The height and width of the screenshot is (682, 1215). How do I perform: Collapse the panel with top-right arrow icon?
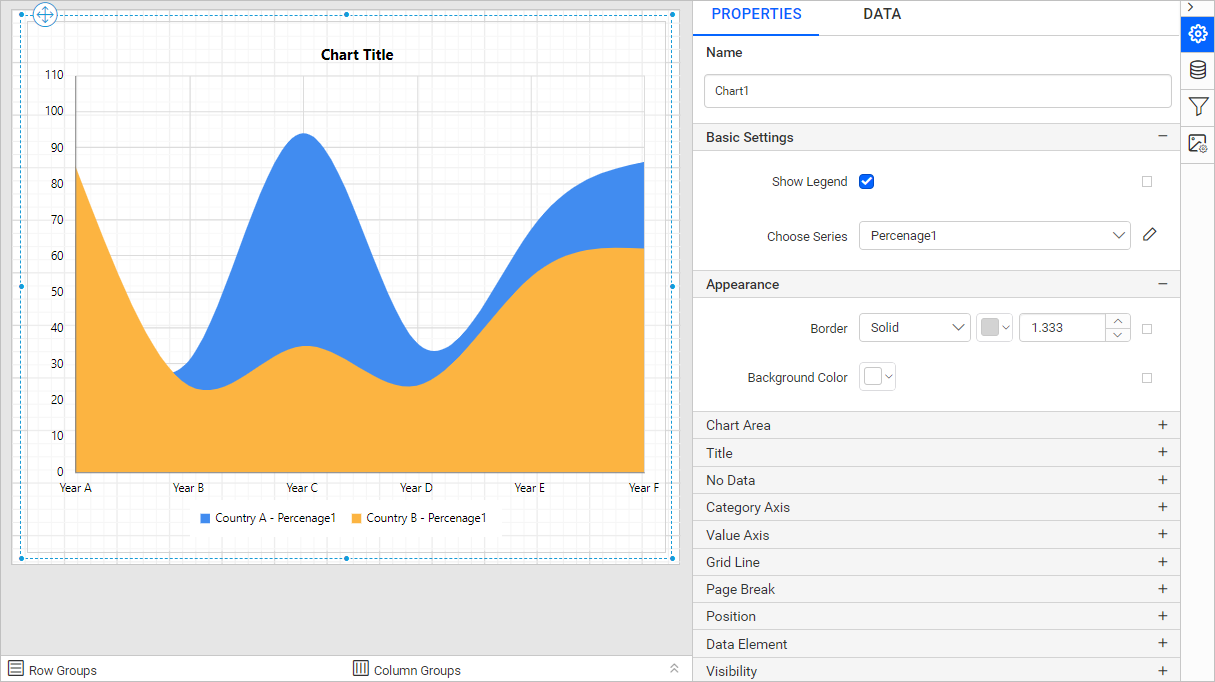click(1190, 7)
